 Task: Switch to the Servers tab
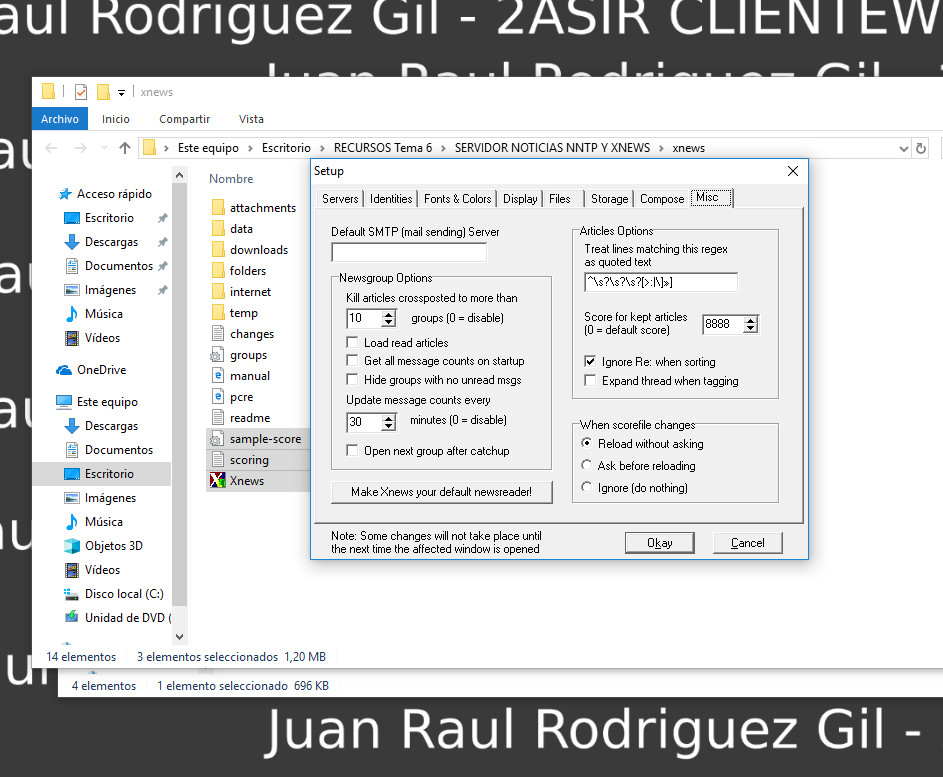click(x=340, y=198)
